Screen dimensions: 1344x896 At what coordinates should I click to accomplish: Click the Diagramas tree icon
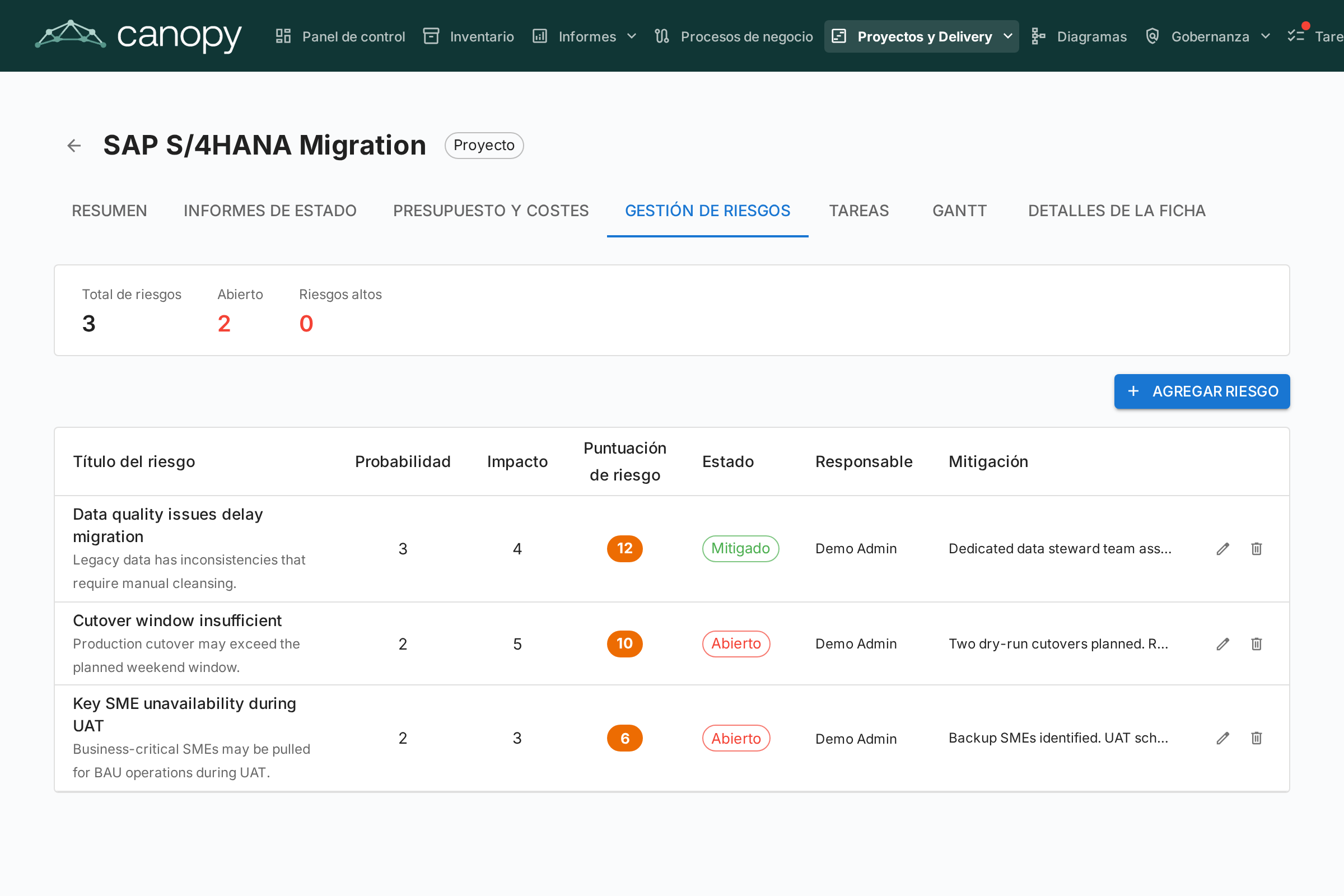coord(1038,36)
